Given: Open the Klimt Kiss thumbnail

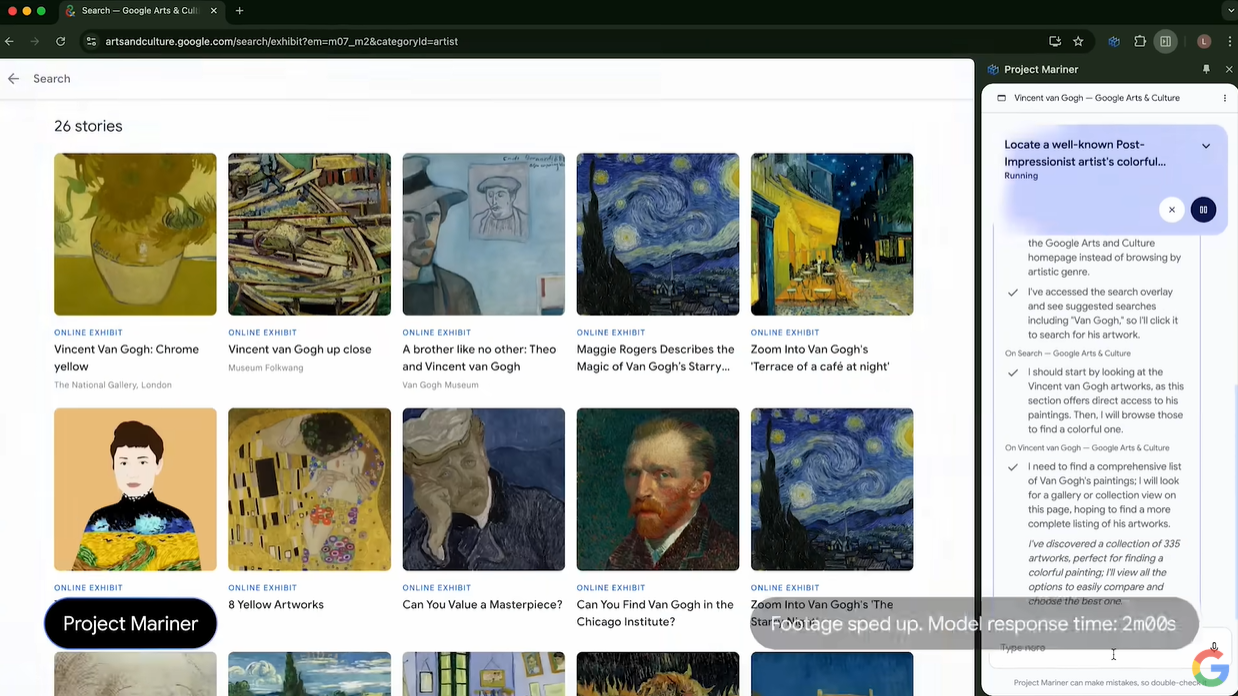Looking at the screenshot, I should (x=309, y=489).
